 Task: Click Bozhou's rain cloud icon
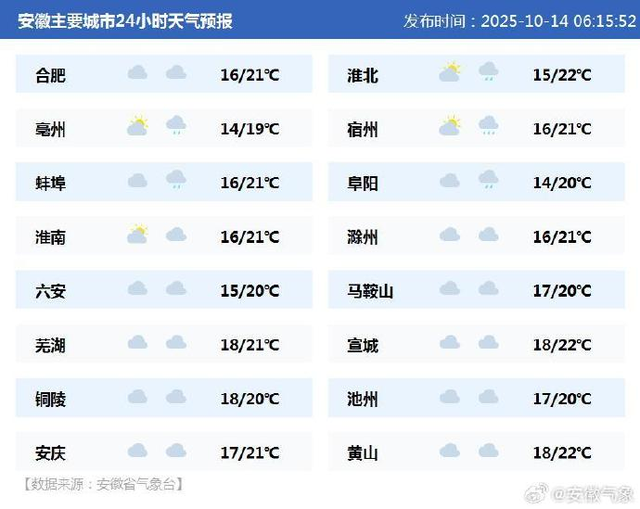[176, 126]
